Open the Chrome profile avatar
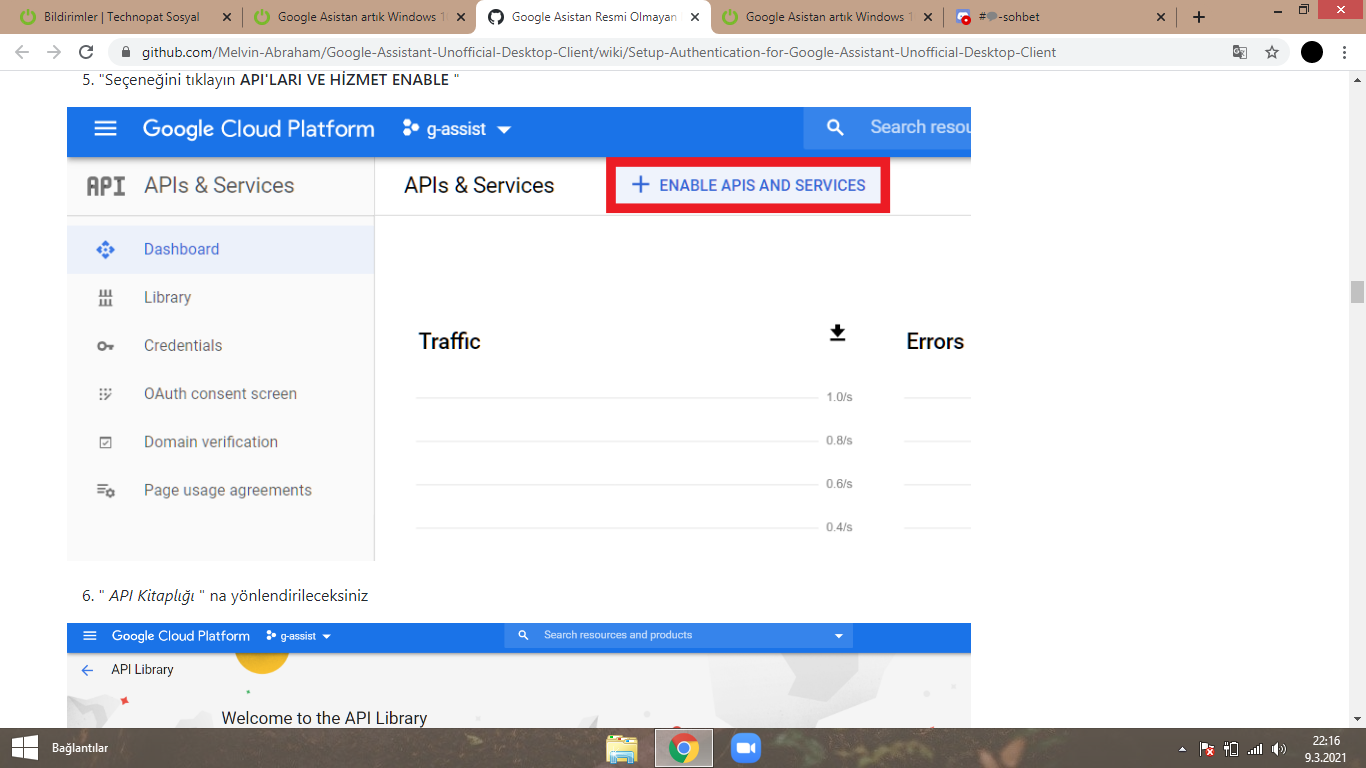 (x=1312, y=52)
